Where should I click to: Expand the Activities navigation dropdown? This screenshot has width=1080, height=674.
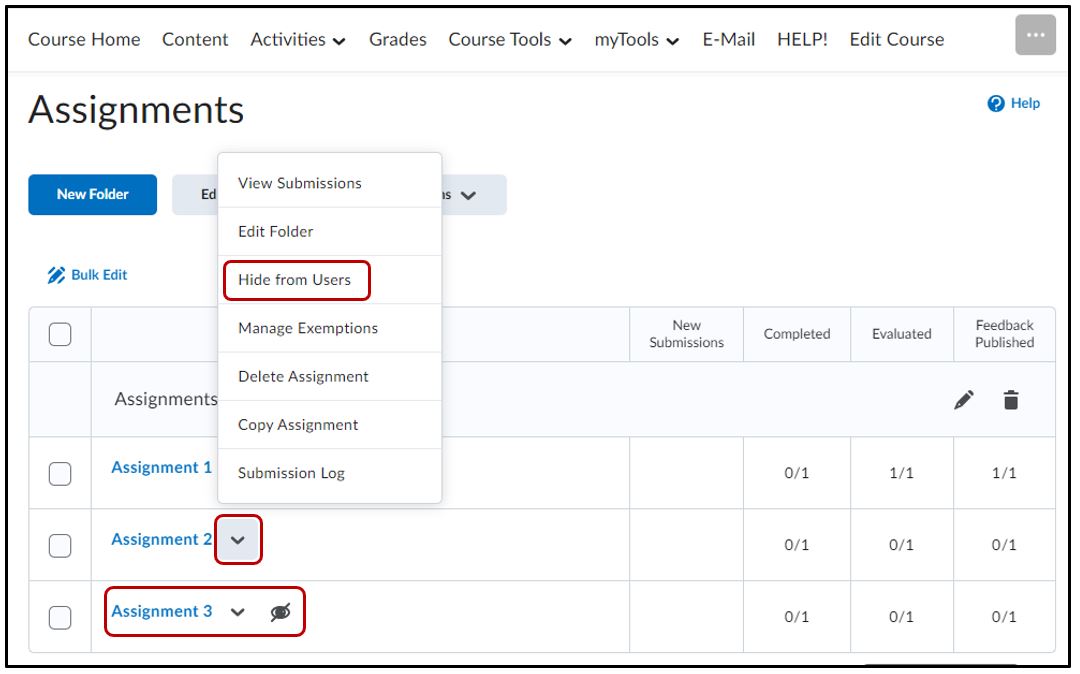coord(298,40)
